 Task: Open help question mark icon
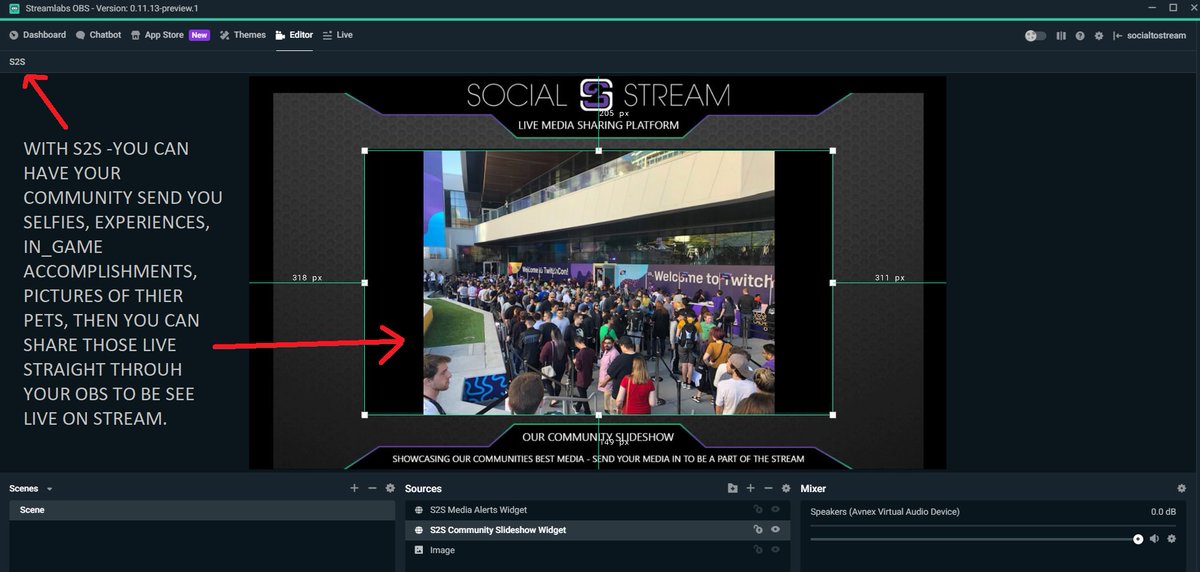point(1080,36)
